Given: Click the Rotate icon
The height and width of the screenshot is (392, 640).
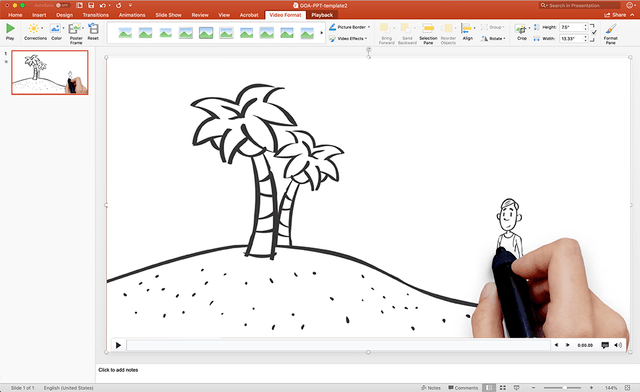Looking at the screenshot, I should tap(484, 38).
